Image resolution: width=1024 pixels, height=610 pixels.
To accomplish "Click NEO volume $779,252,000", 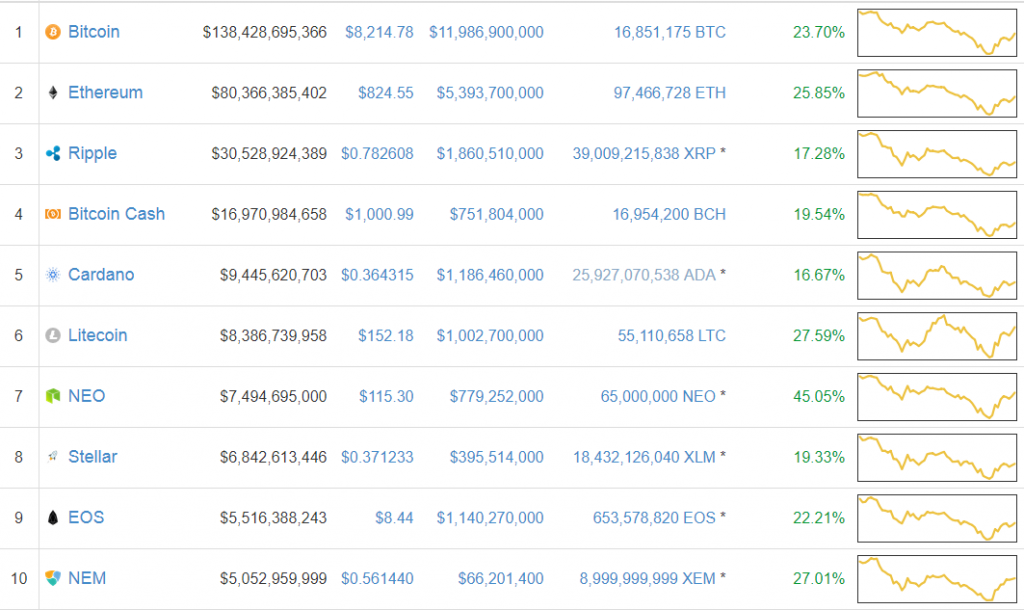I will [496, 396].
